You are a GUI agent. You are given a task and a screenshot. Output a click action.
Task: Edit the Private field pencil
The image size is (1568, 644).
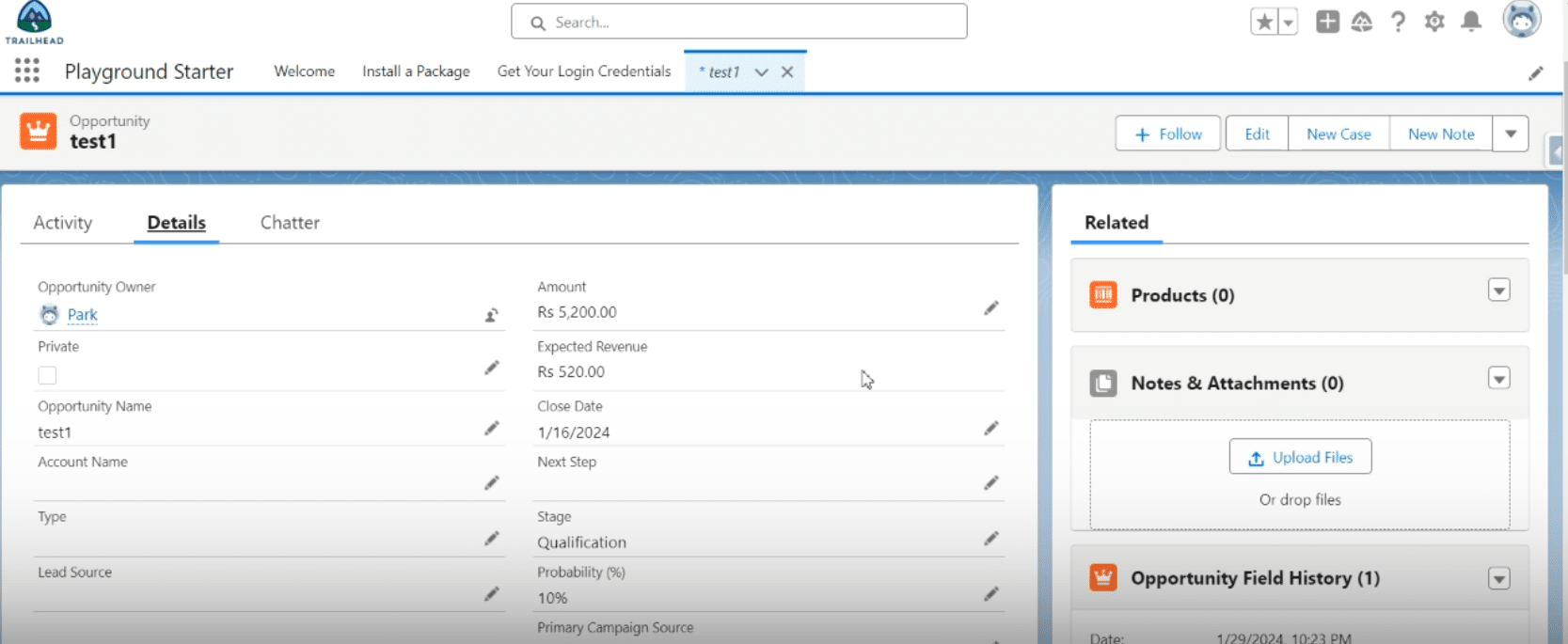491,368
